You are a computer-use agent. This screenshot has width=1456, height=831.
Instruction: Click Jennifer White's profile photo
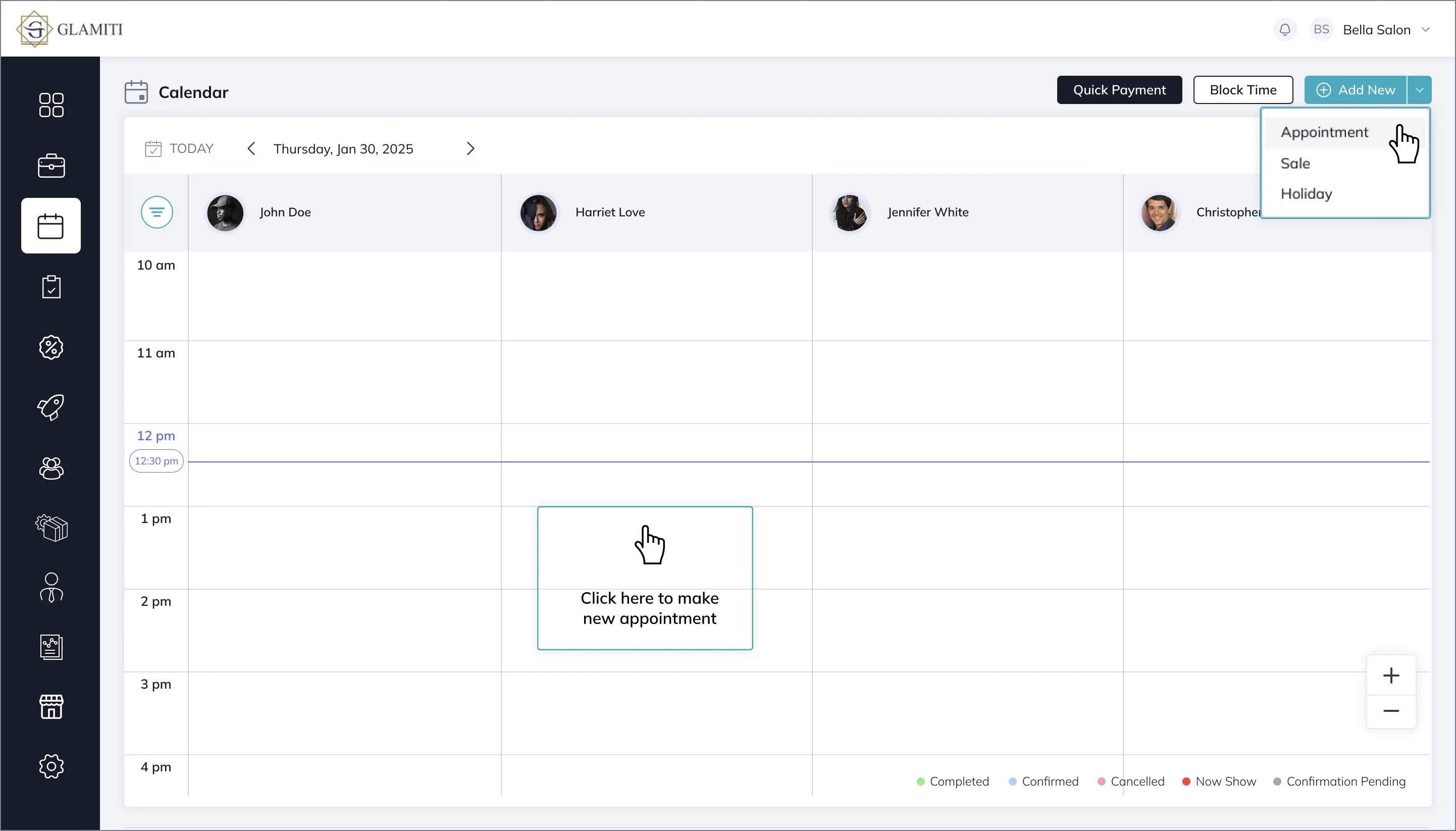850,213
